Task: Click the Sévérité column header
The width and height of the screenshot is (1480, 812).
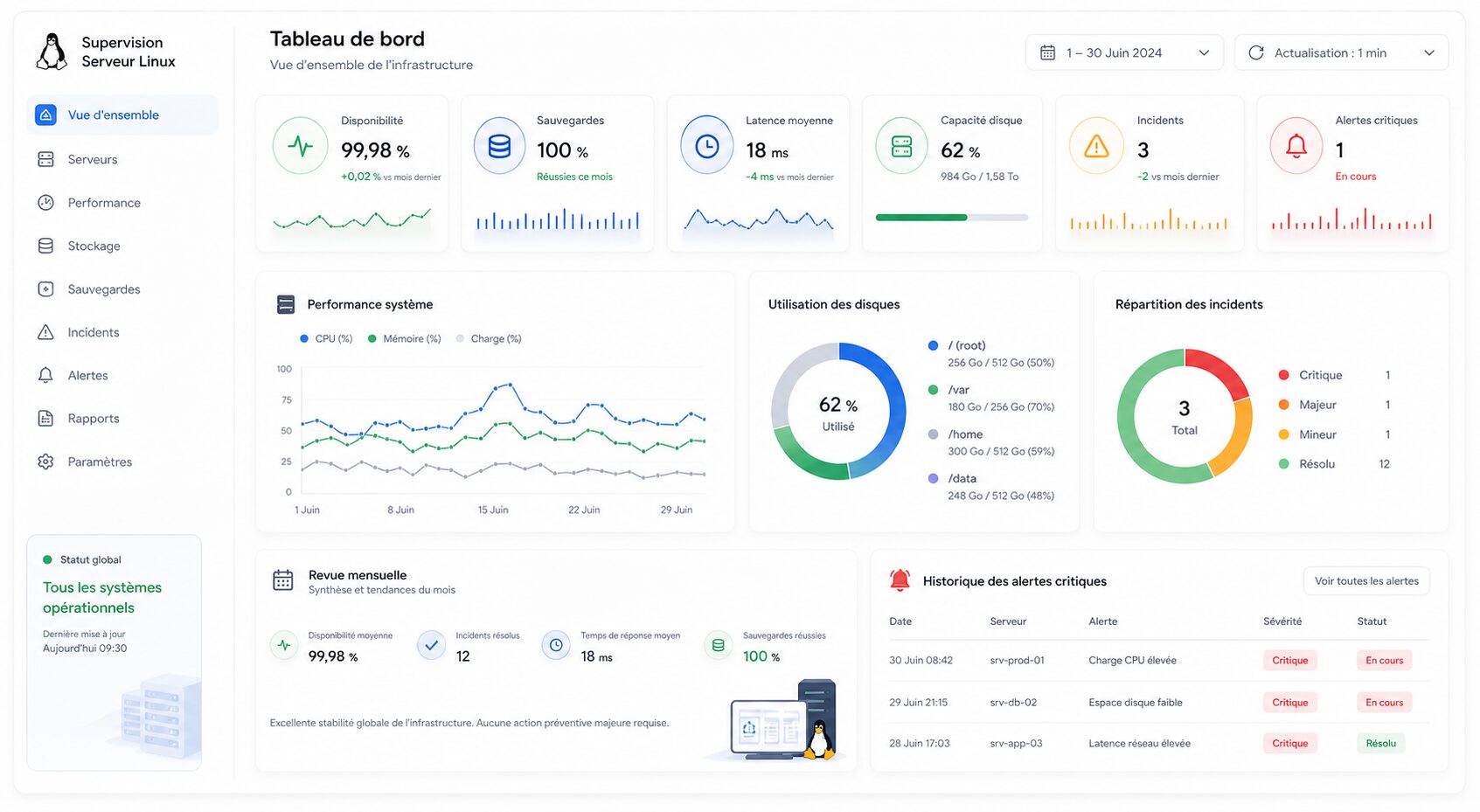Action: coord(1282,621)
